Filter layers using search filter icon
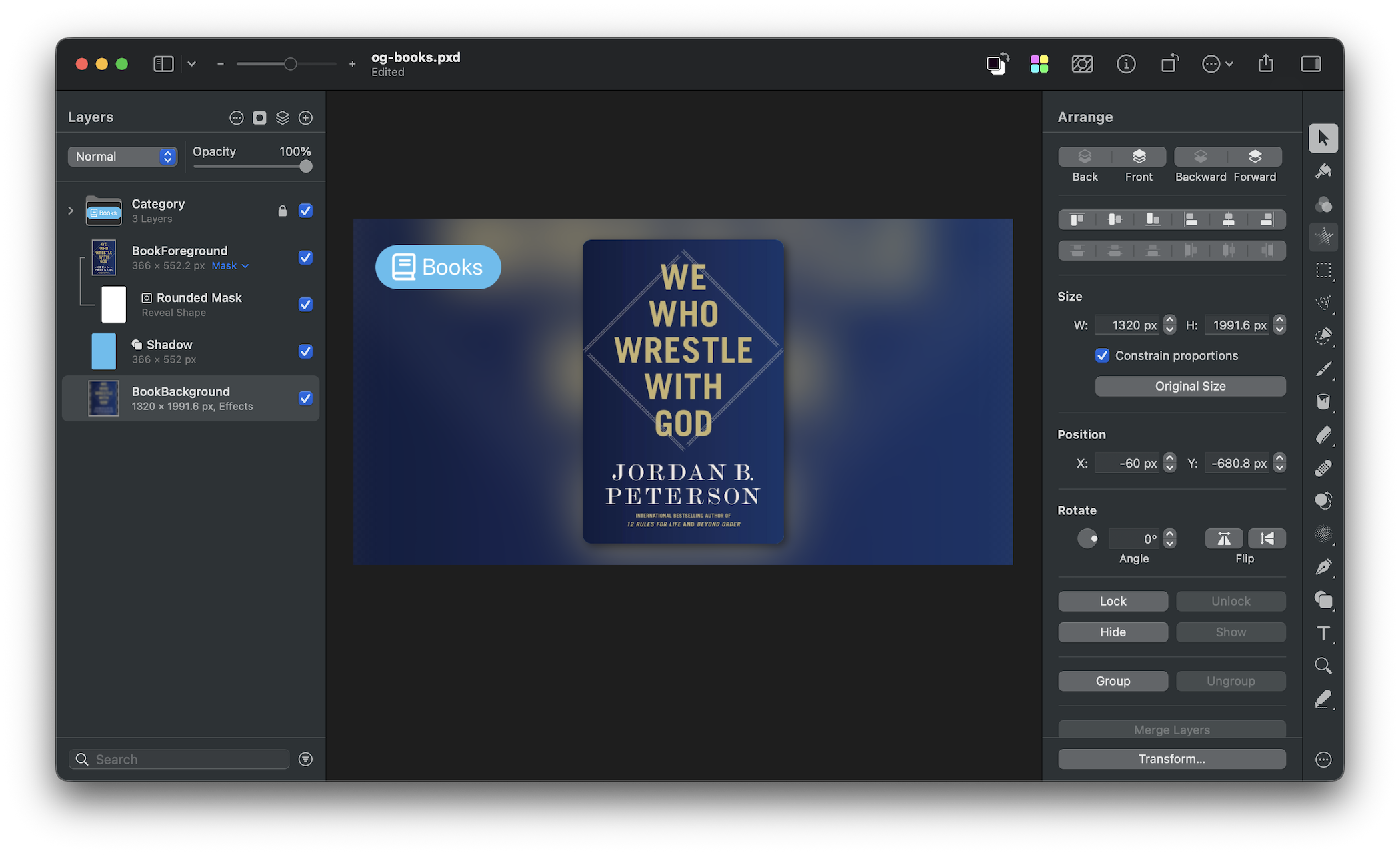The image size is (1400, 855). (305, 759)
